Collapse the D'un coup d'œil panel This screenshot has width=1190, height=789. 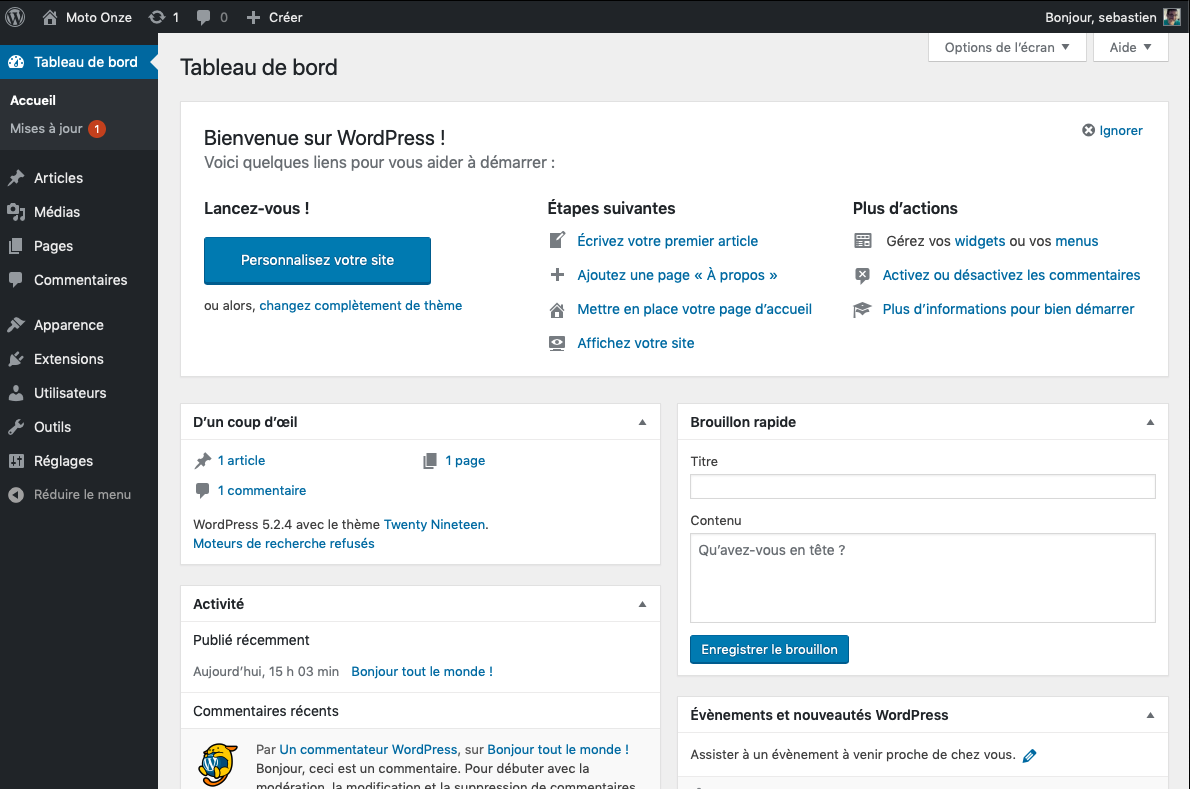pyautogui.click(x=642, y=423)
